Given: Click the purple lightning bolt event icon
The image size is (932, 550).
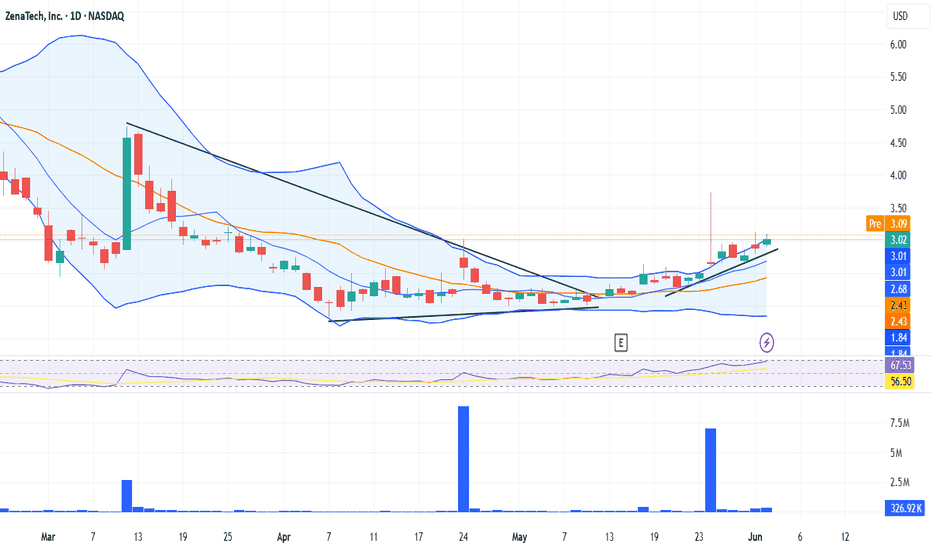Looking at the screenshot, I should click(x=767, y=342).
